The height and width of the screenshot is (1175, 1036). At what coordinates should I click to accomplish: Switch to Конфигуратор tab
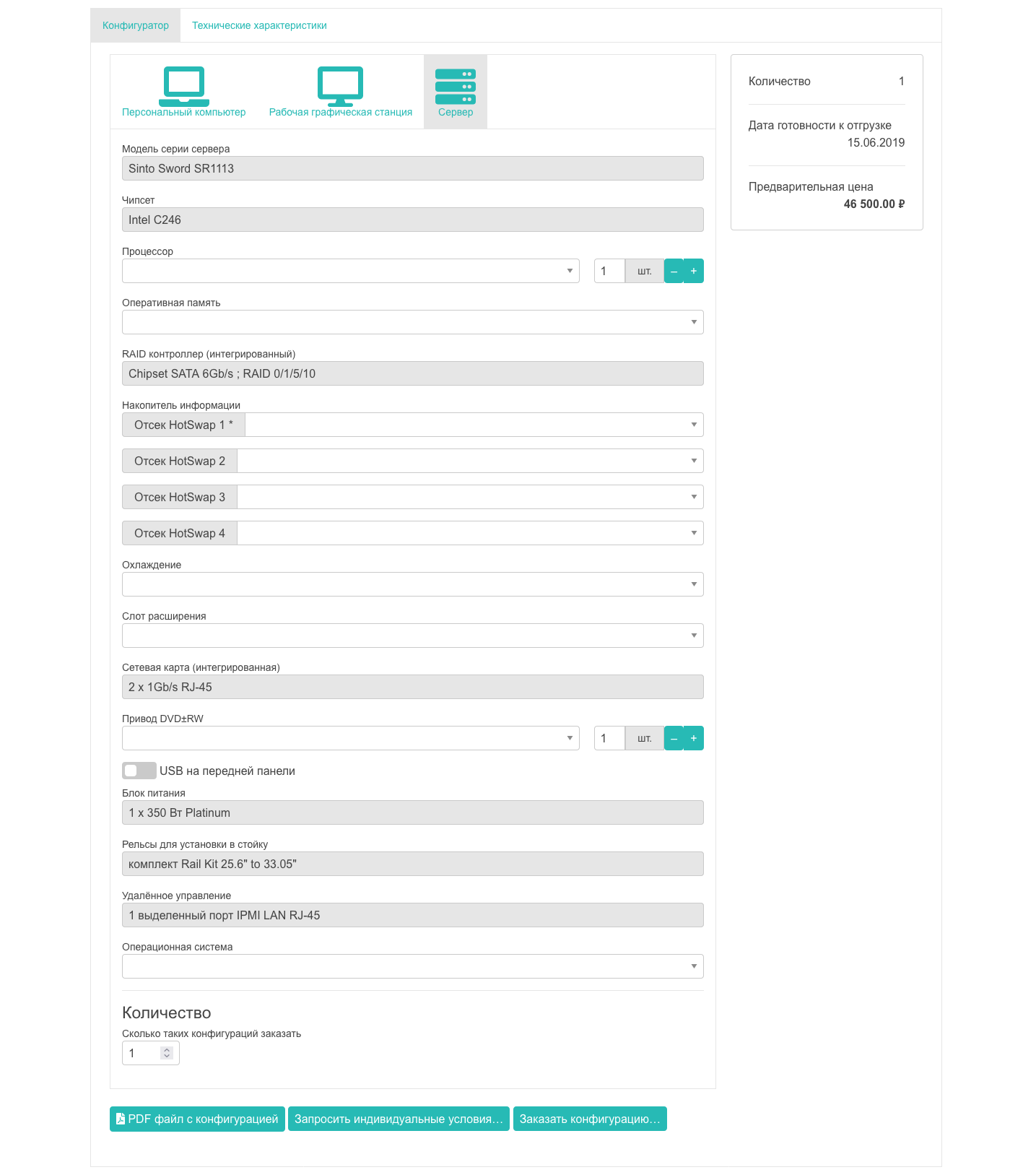(136, 25)
